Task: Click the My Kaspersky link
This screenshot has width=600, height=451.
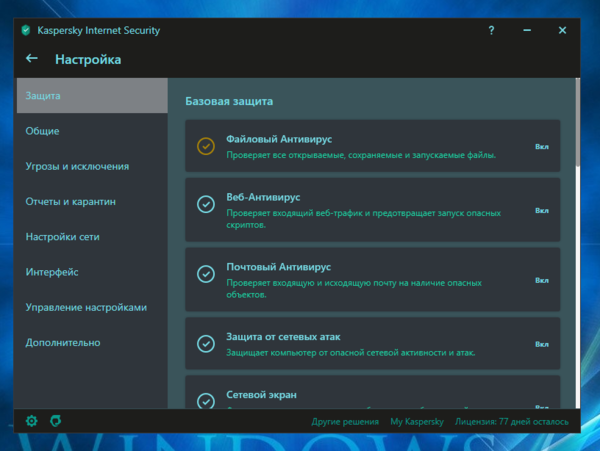Action: 415,422
